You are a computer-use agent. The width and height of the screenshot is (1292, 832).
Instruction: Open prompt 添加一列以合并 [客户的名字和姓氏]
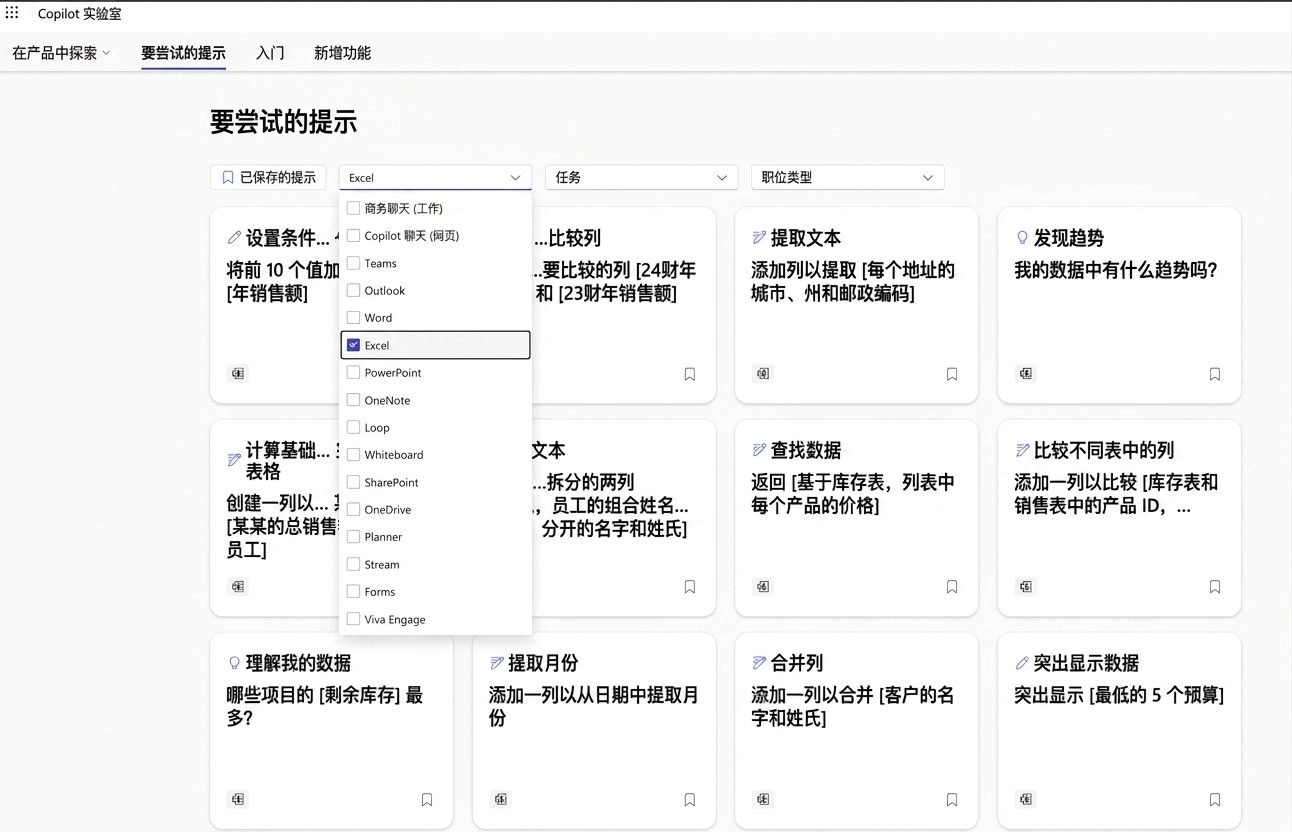click(x=853, y=706)
